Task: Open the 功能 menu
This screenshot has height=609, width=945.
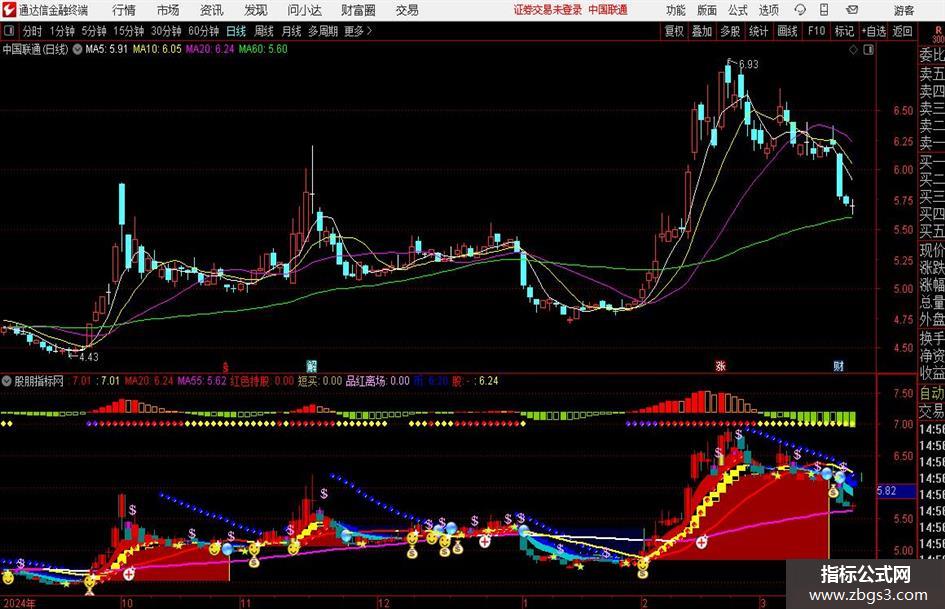Action: pyautogui.click(x=676, y=10)
